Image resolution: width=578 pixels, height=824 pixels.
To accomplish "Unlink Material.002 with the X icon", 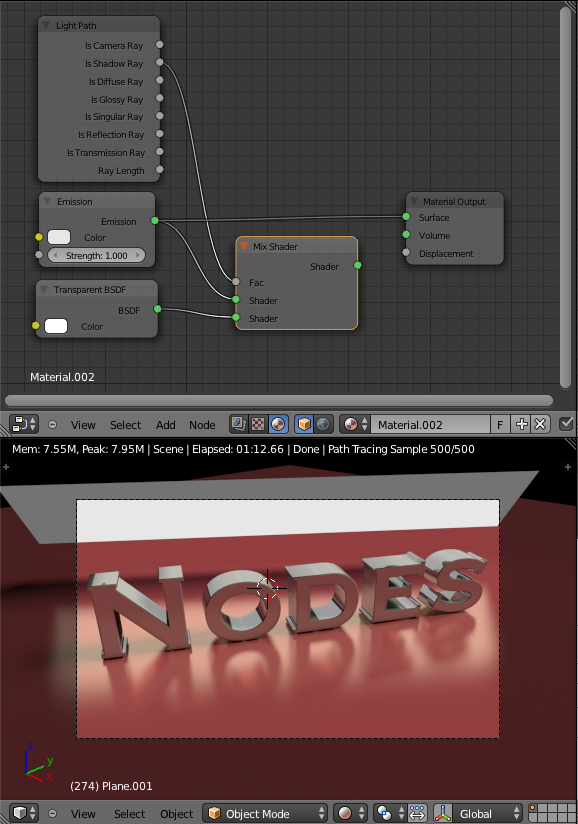I will coord(540,424).
